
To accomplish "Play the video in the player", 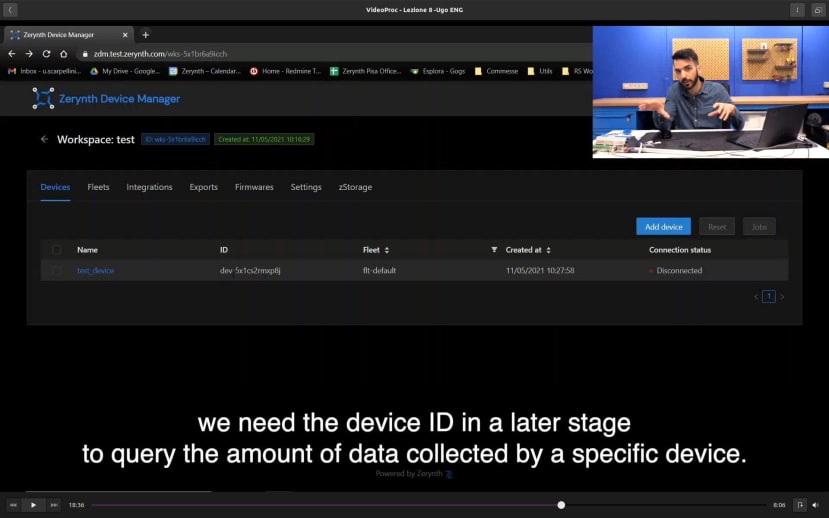I will coord(33,505).
